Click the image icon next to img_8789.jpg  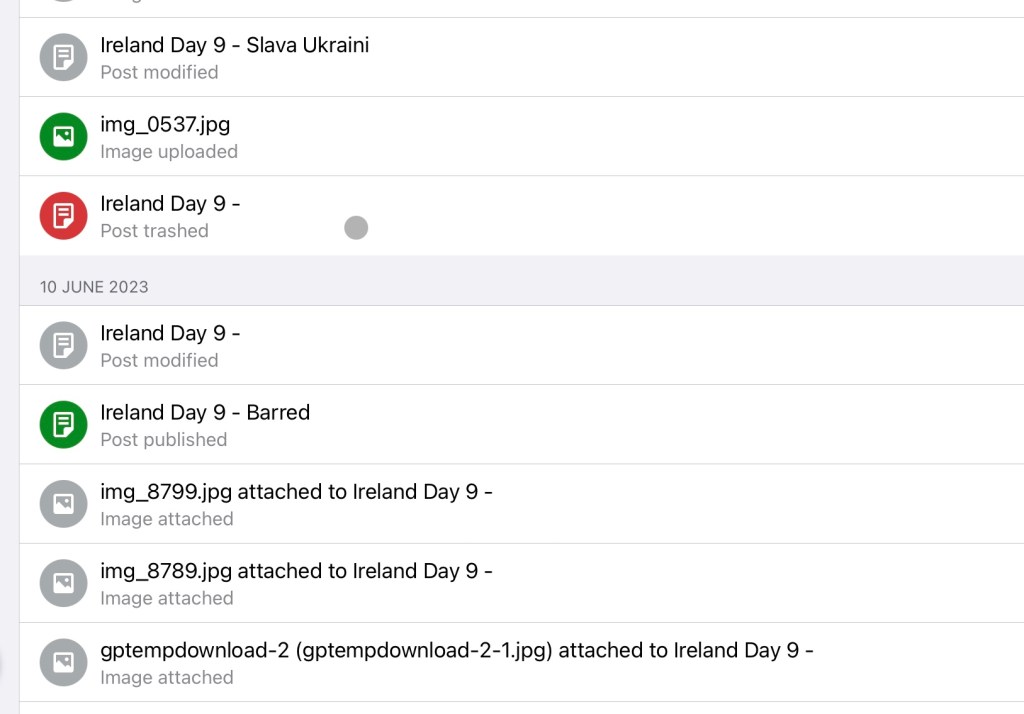(x=63, y=583)
